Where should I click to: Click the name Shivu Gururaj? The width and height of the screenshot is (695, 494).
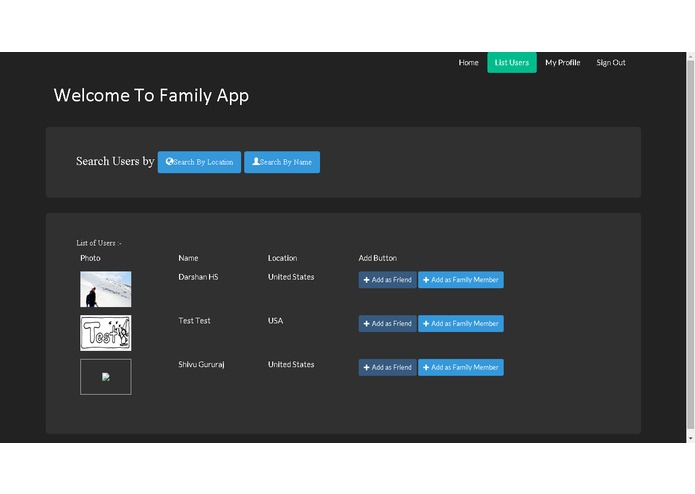(x=201, y=365)
